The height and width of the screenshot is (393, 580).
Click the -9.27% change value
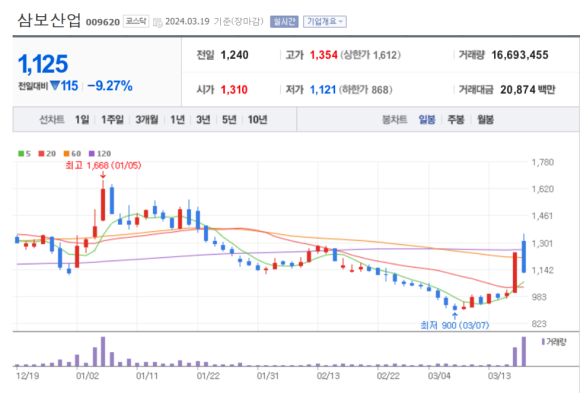point(110,86)
